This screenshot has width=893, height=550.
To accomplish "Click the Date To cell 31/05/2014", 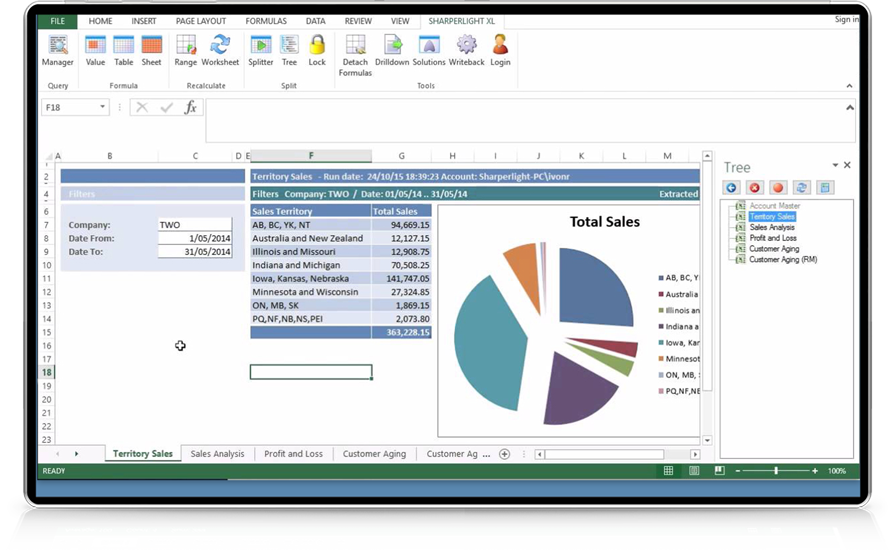I will point(195,252).
